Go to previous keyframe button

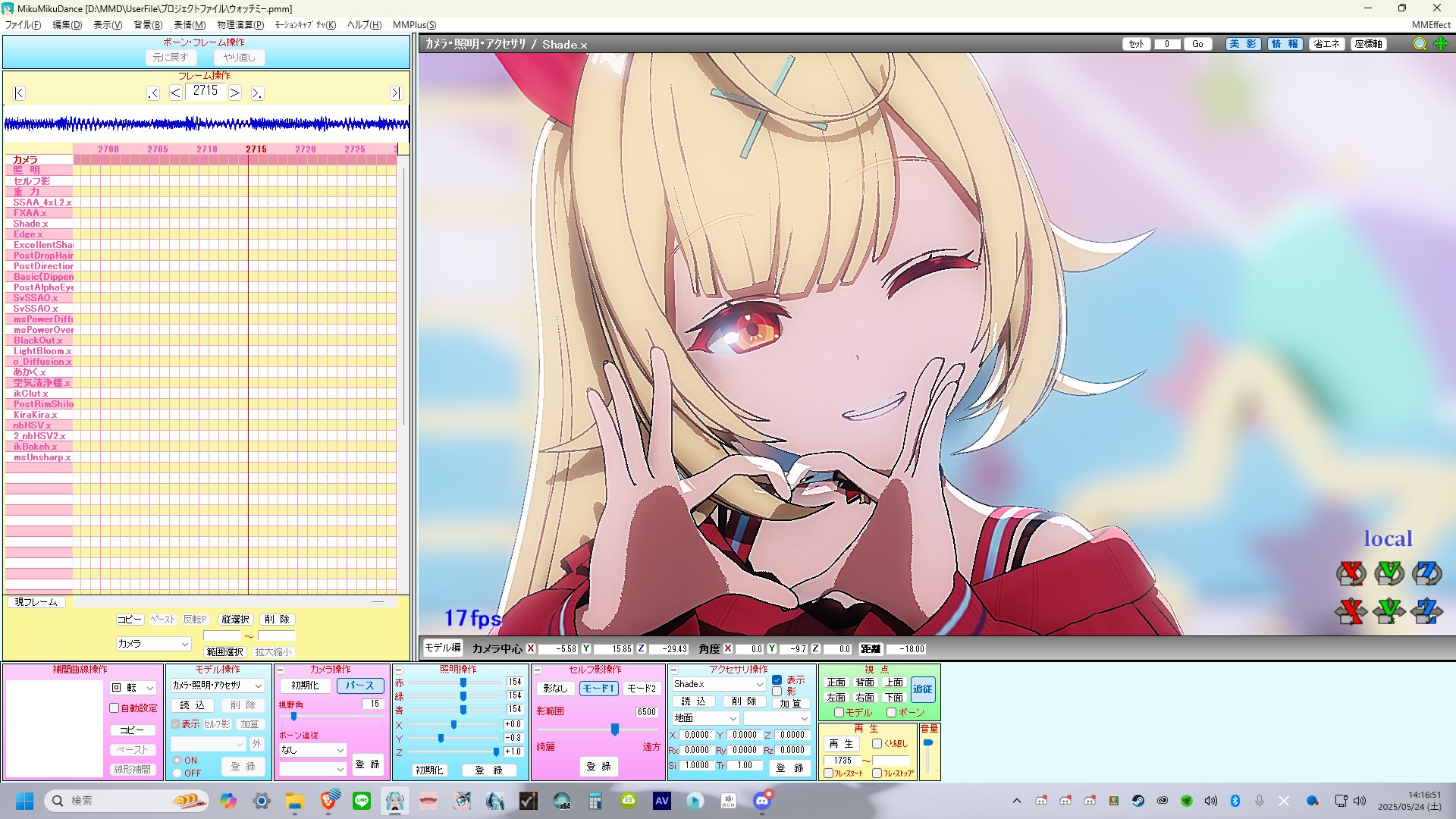click(153, 93)
